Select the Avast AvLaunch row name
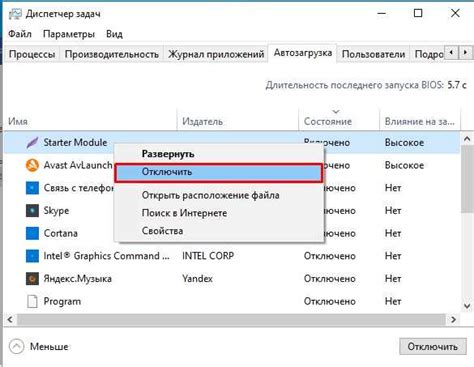This screenshot has width=474, height=367. [x=78, y=165]
